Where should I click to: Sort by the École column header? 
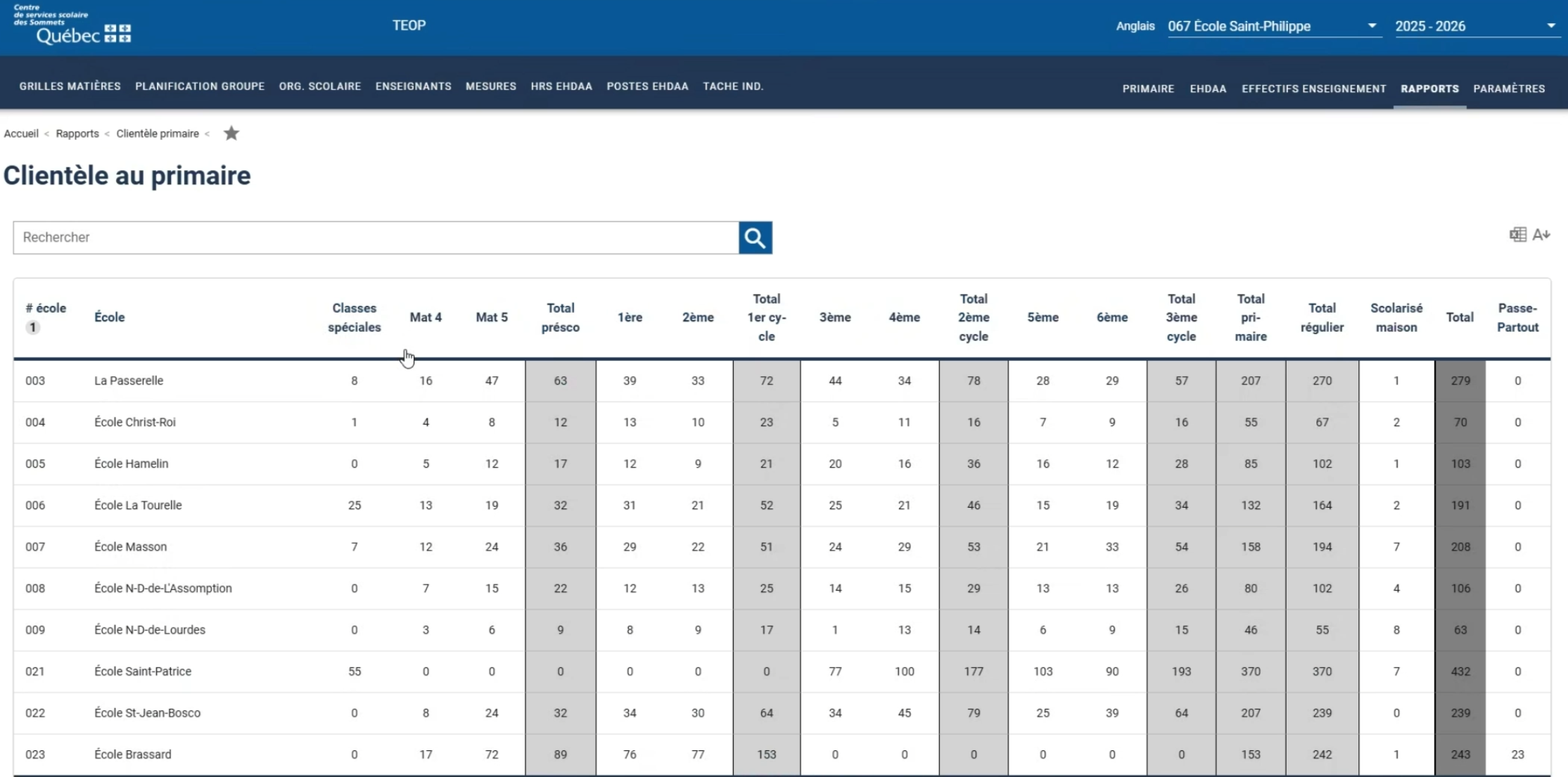pyautogui.click(x=110, y=317)
